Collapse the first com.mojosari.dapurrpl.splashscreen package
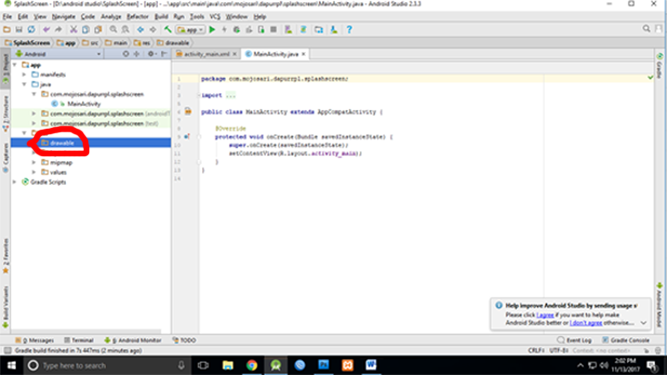 click(x=34, y=94)
